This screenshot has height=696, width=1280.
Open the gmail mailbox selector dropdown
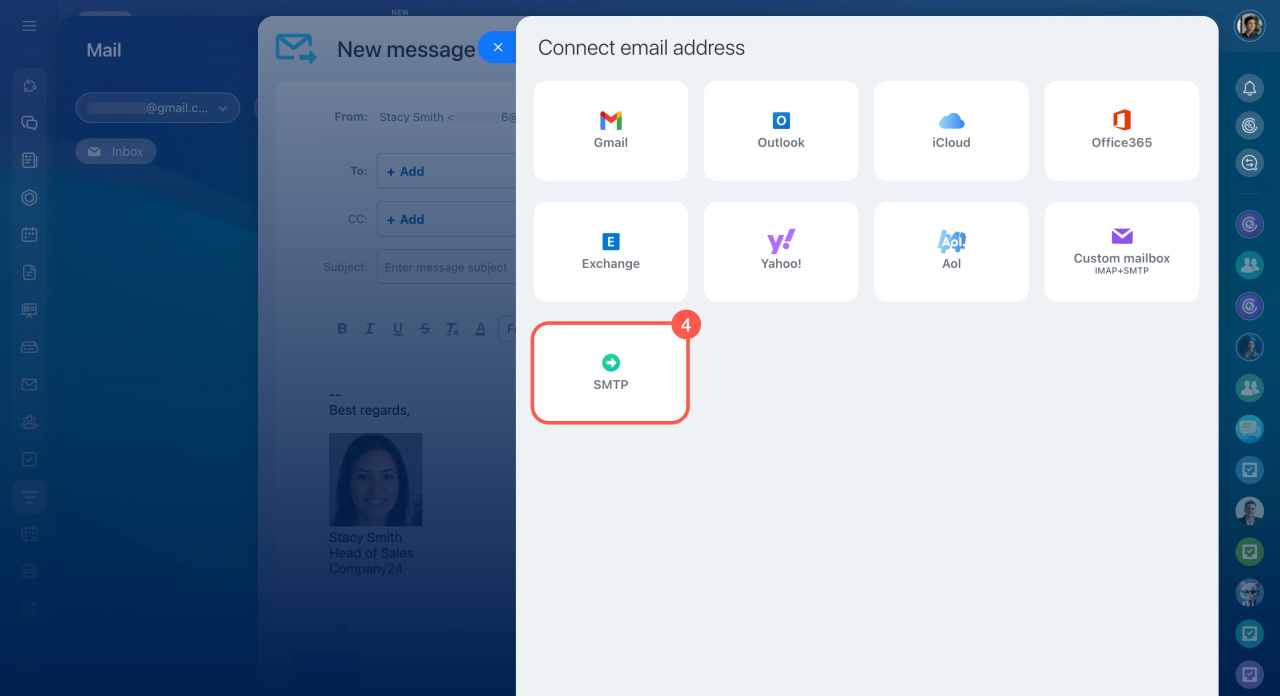pos(158,108)
